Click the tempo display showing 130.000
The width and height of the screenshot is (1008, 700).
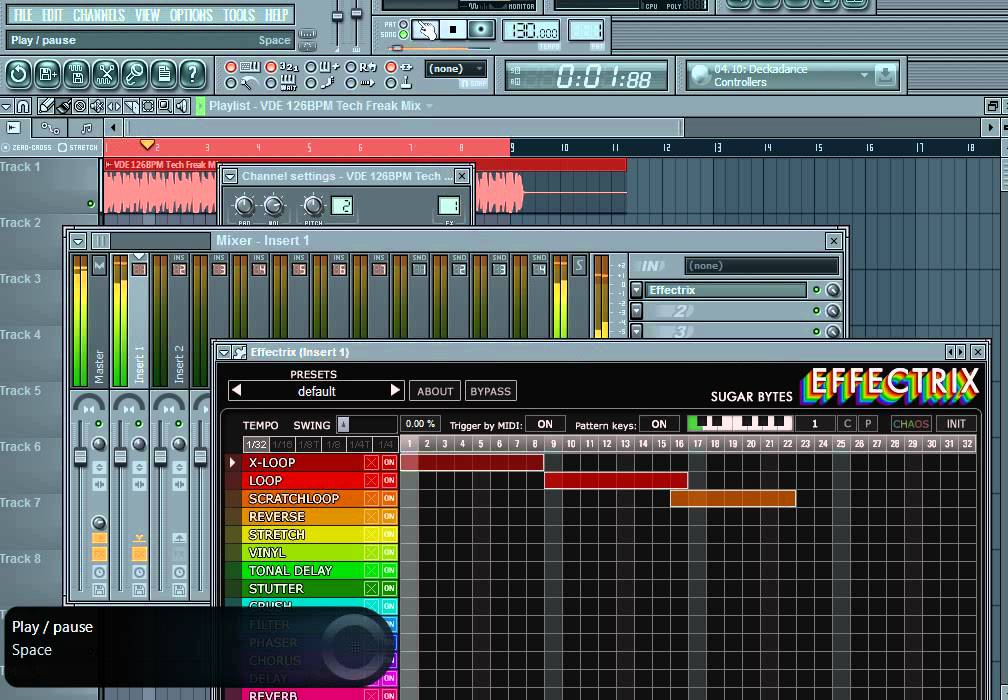(x=533, y=31)
